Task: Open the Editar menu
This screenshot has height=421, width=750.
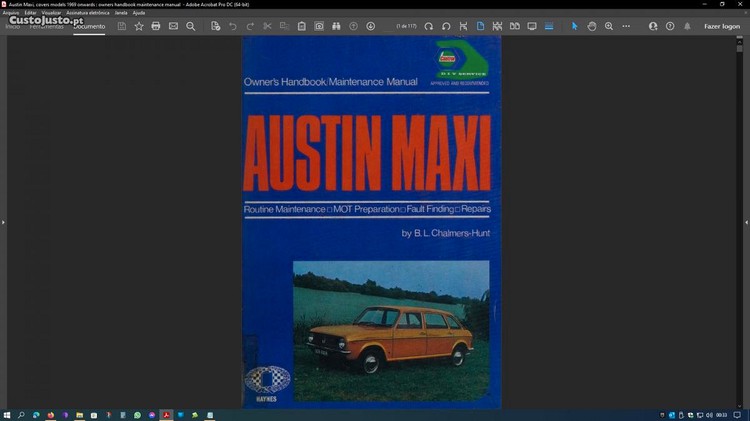Action: click(x=30, y=12)
